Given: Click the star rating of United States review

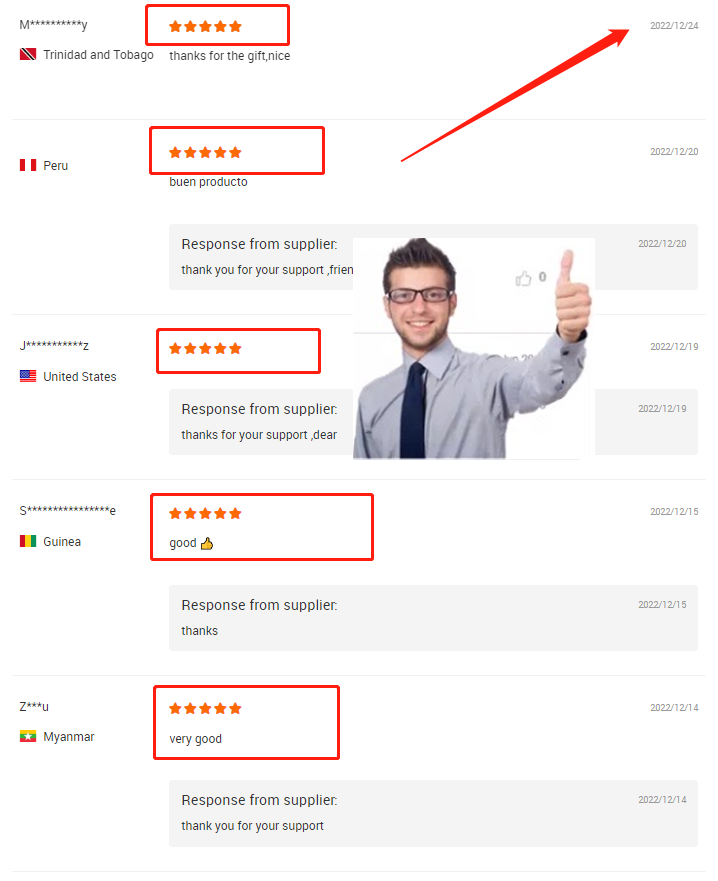Looking at the screenshot, I should coord(205,348).
